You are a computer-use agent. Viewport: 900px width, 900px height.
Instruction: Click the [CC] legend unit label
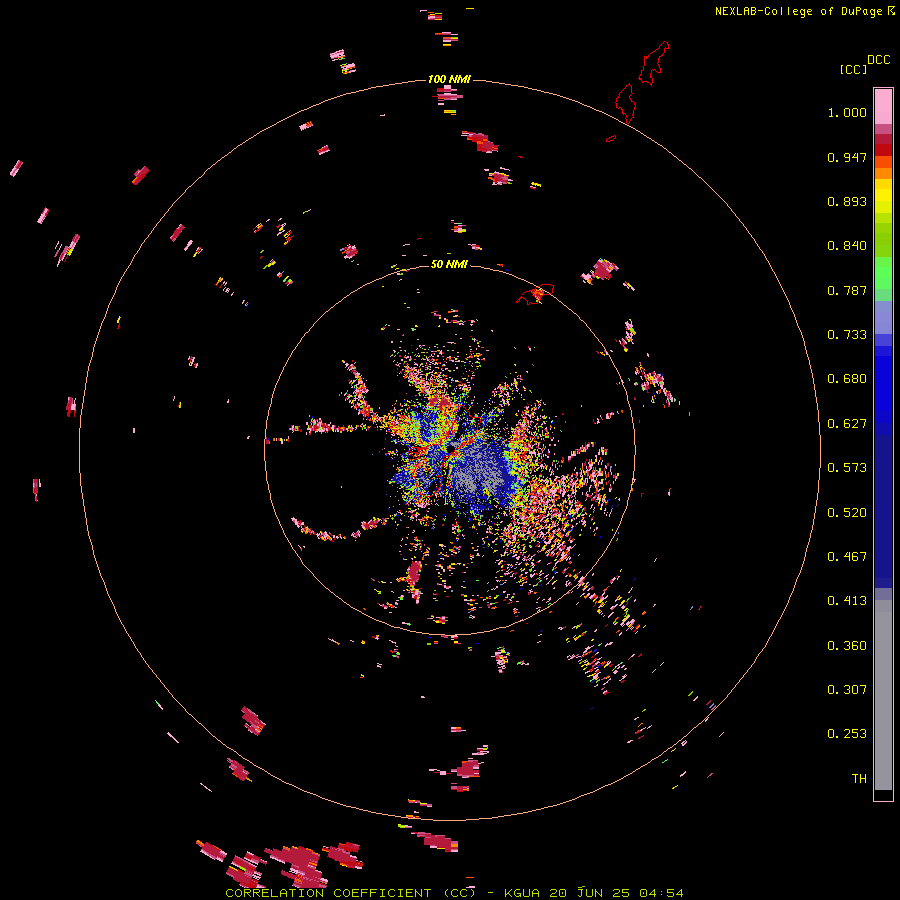854,69
